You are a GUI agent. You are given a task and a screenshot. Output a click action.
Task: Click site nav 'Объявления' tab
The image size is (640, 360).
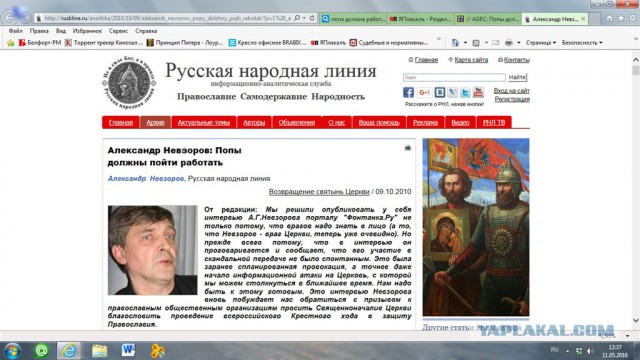pos(297,122)
